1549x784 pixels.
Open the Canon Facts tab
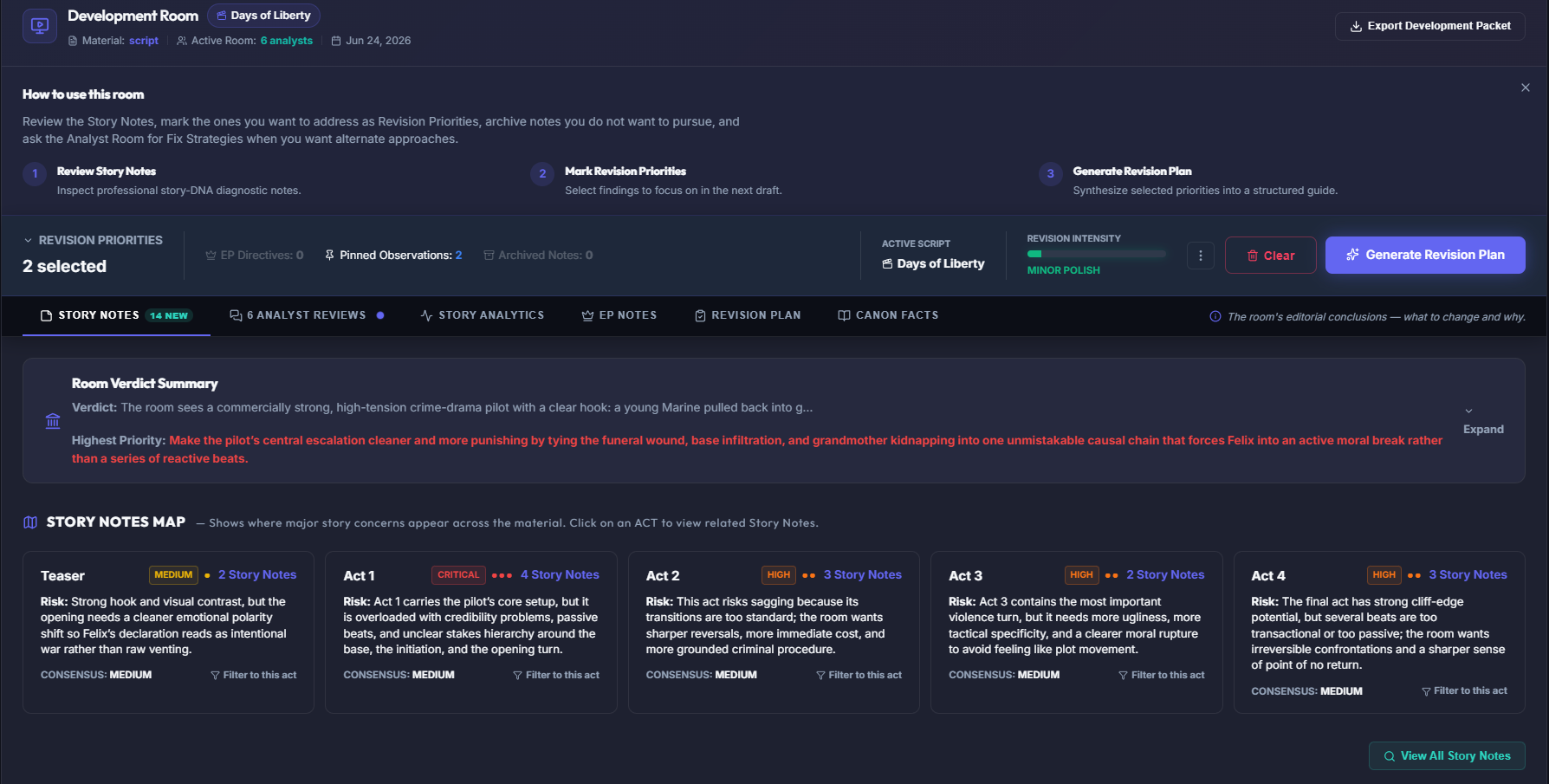point(888,315)
